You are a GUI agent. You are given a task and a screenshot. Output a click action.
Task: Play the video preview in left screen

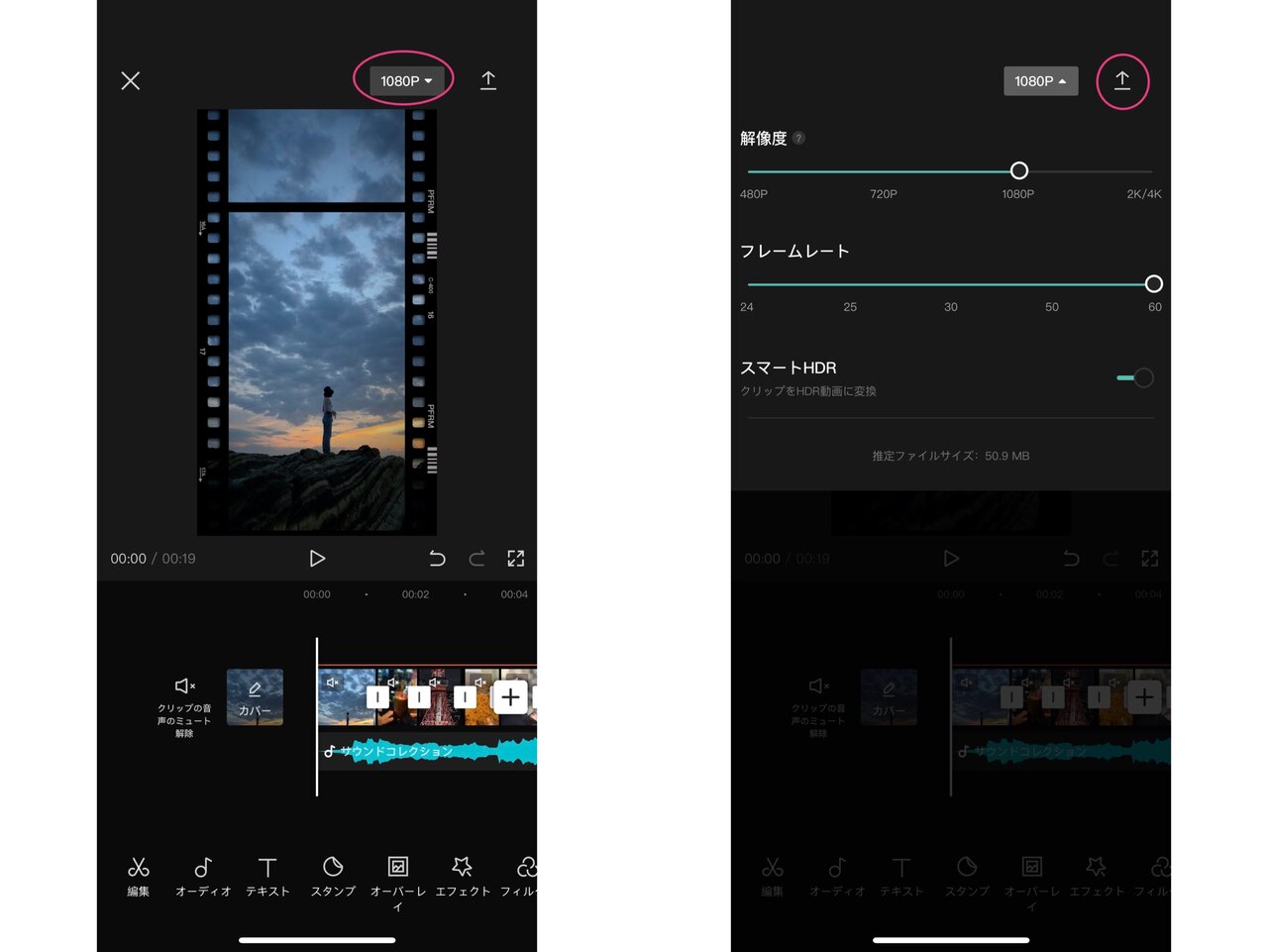317,559
